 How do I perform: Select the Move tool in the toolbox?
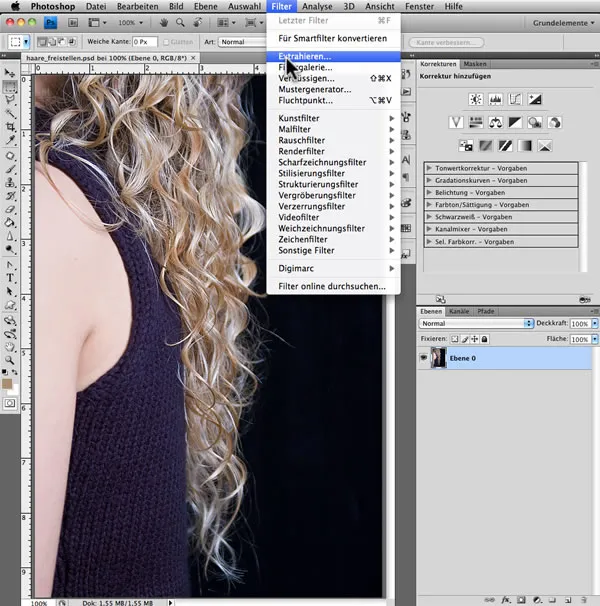coord(10,74)
